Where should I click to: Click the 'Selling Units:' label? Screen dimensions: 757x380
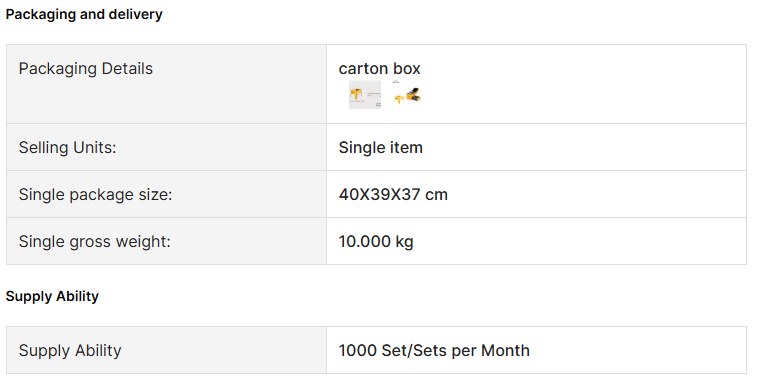[x=68, y=147]
